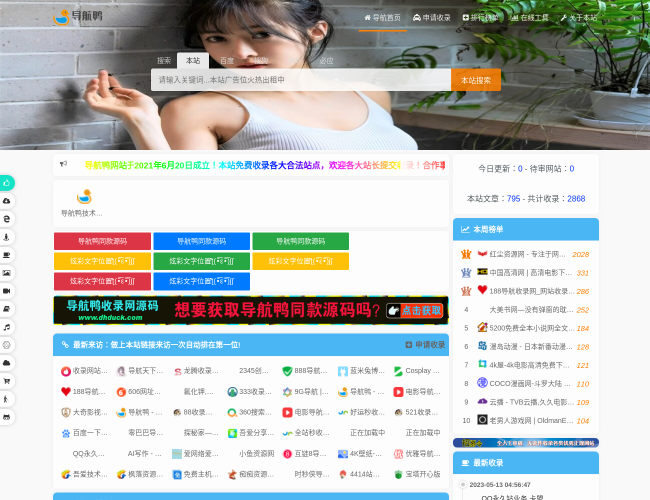
Task: Switch to the 百度 search tab
Action: [227, 61]
